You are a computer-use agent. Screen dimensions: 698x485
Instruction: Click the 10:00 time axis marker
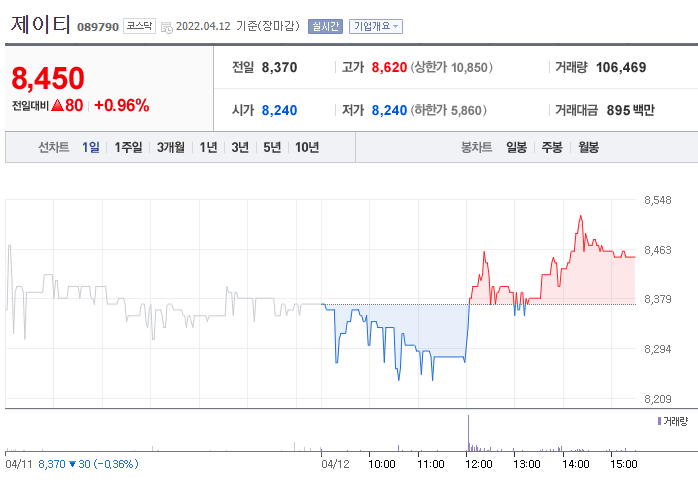[382, 464]
